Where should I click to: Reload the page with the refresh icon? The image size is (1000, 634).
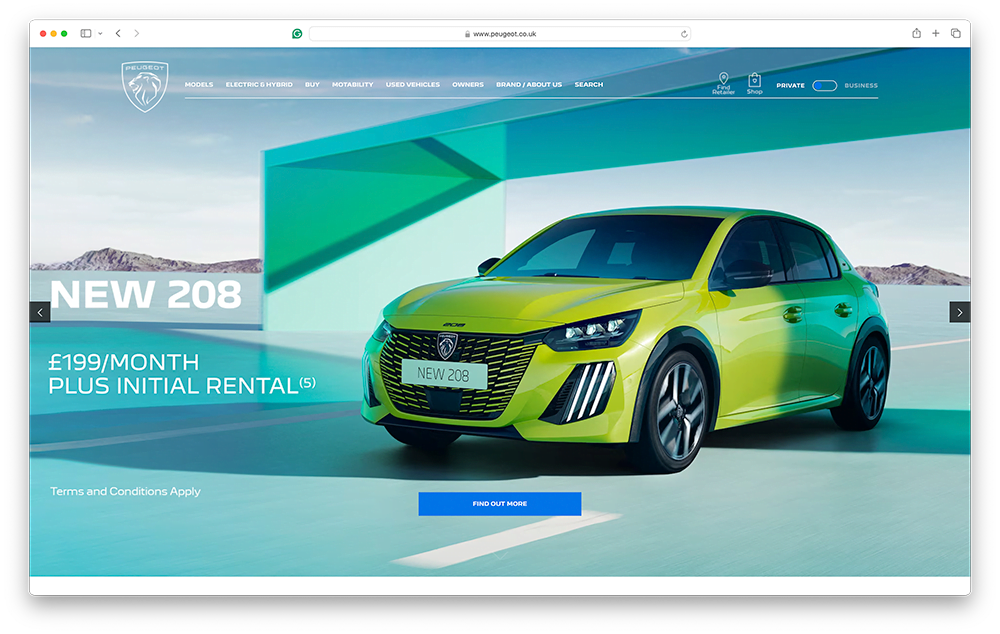pyautogui.click(x=684, y=34)
